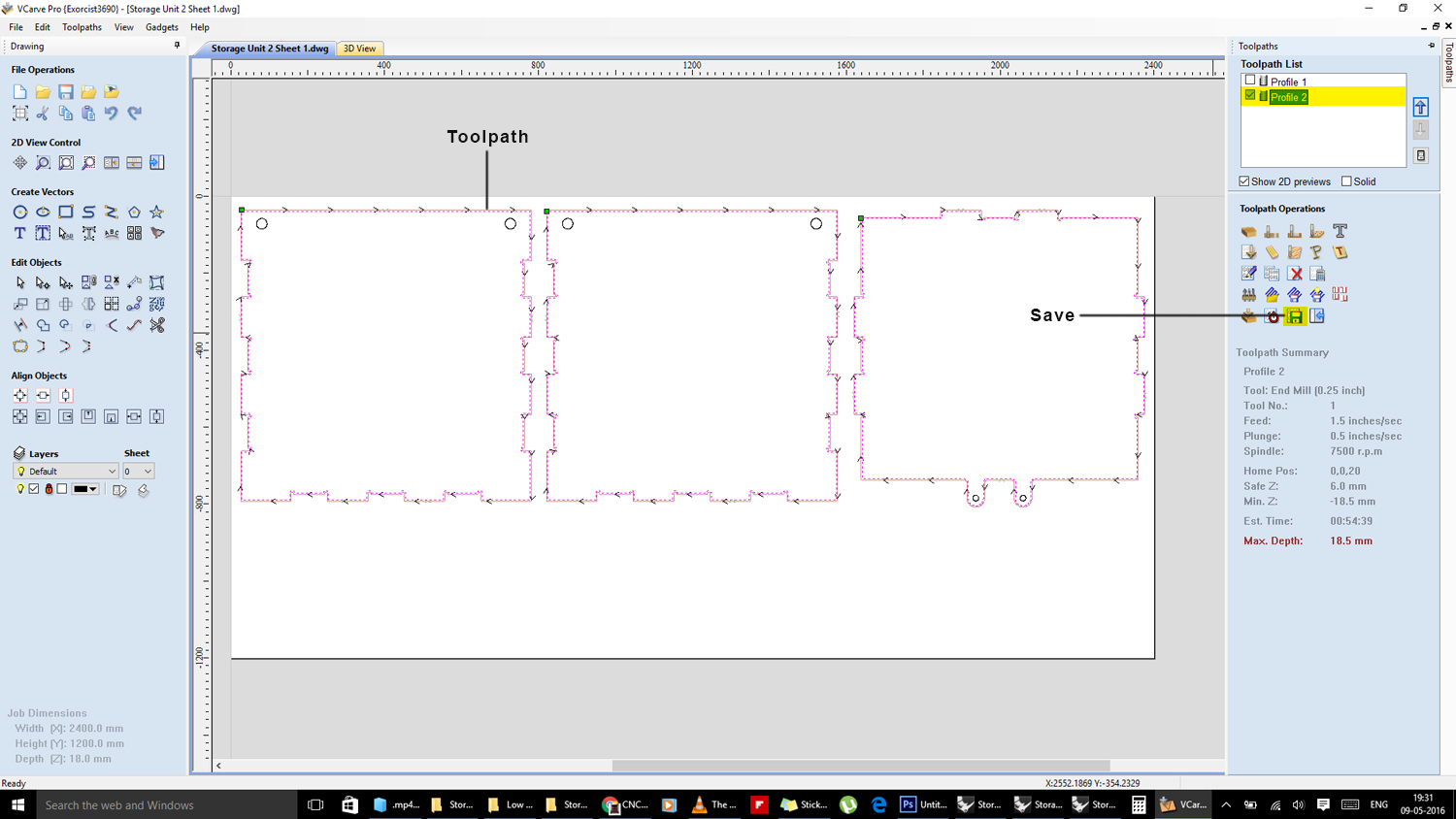Click the Paste clipboard icon
This screenshot has height=819, width=1456.
88,114
